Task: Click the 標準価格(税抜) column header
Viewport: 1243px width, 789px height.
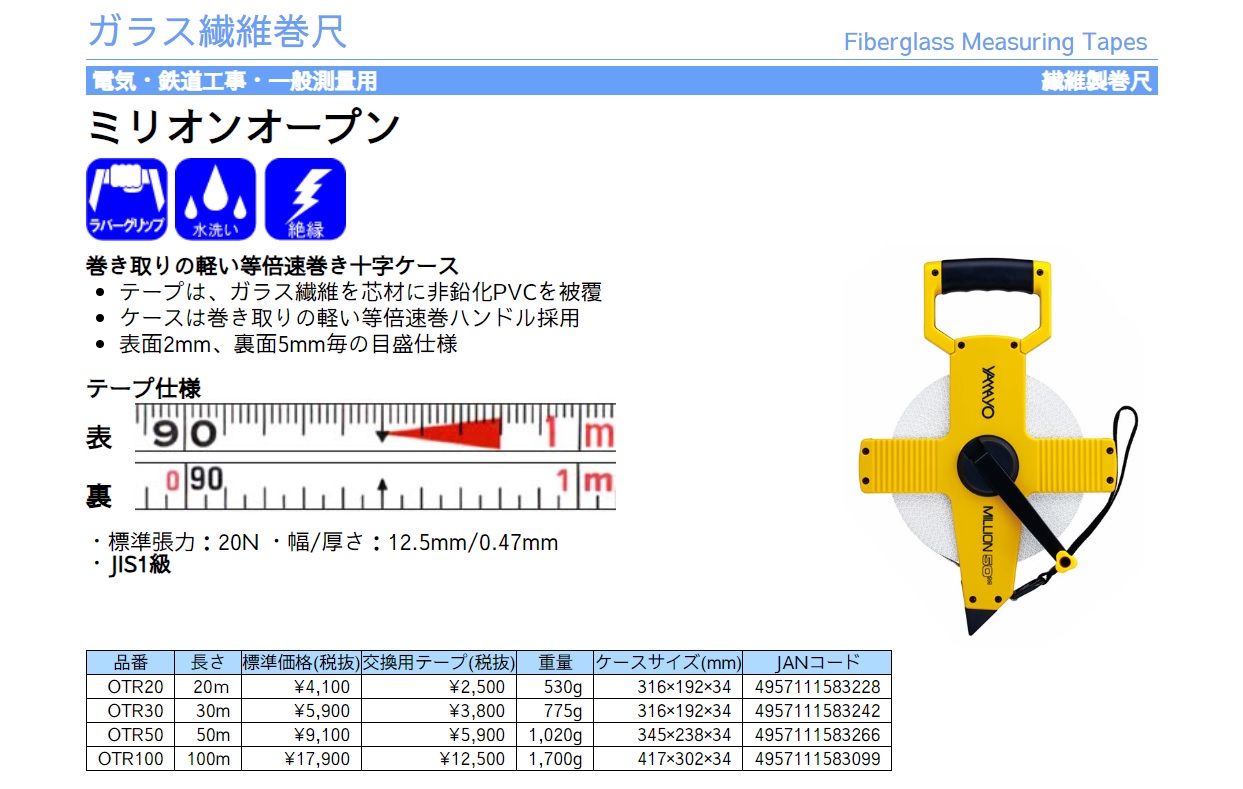Action: click(301, 662)
